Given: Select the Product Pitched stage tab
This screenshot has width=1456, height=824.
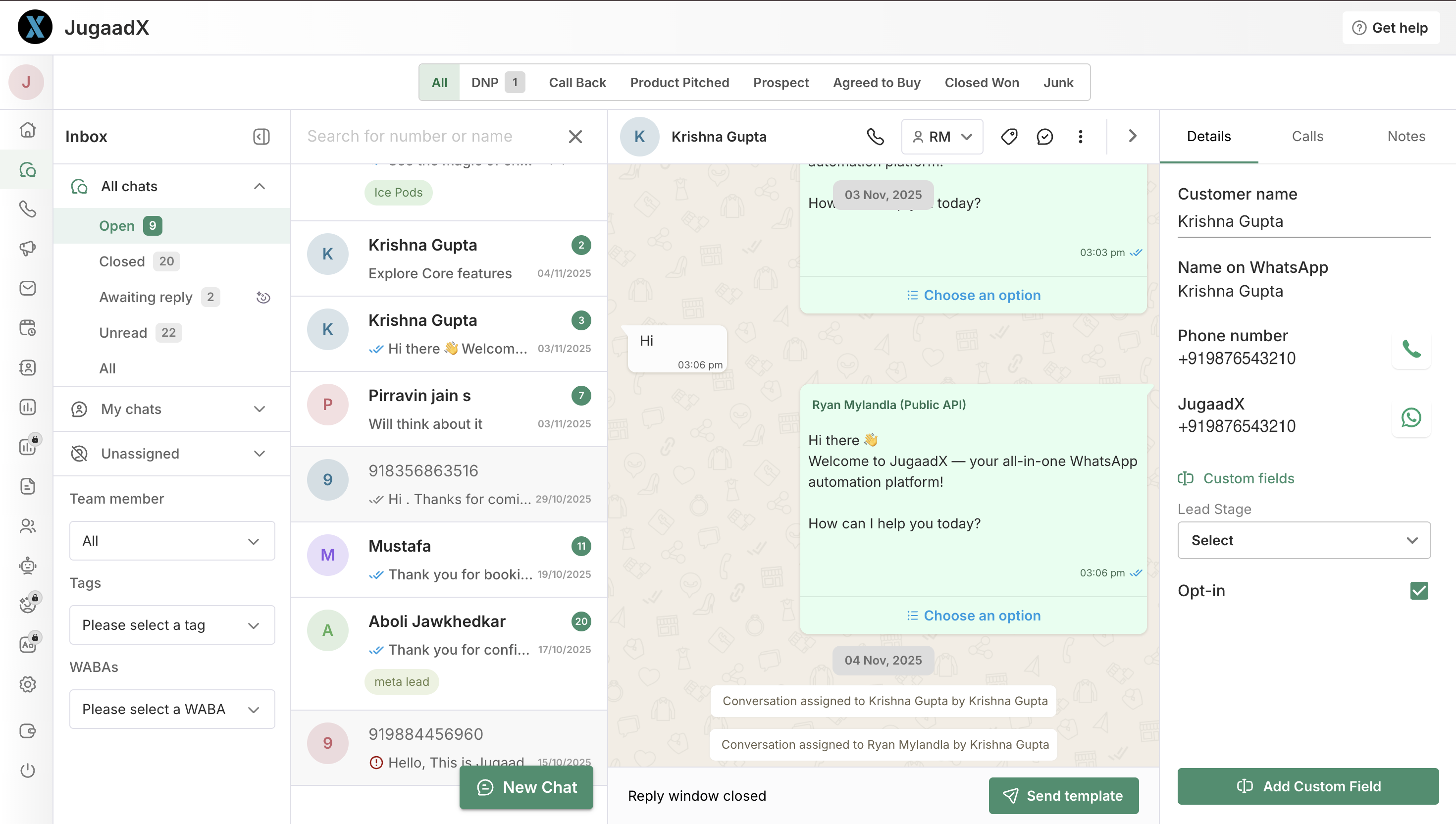Looking at the screenshot, I should [x=679, y=83].
